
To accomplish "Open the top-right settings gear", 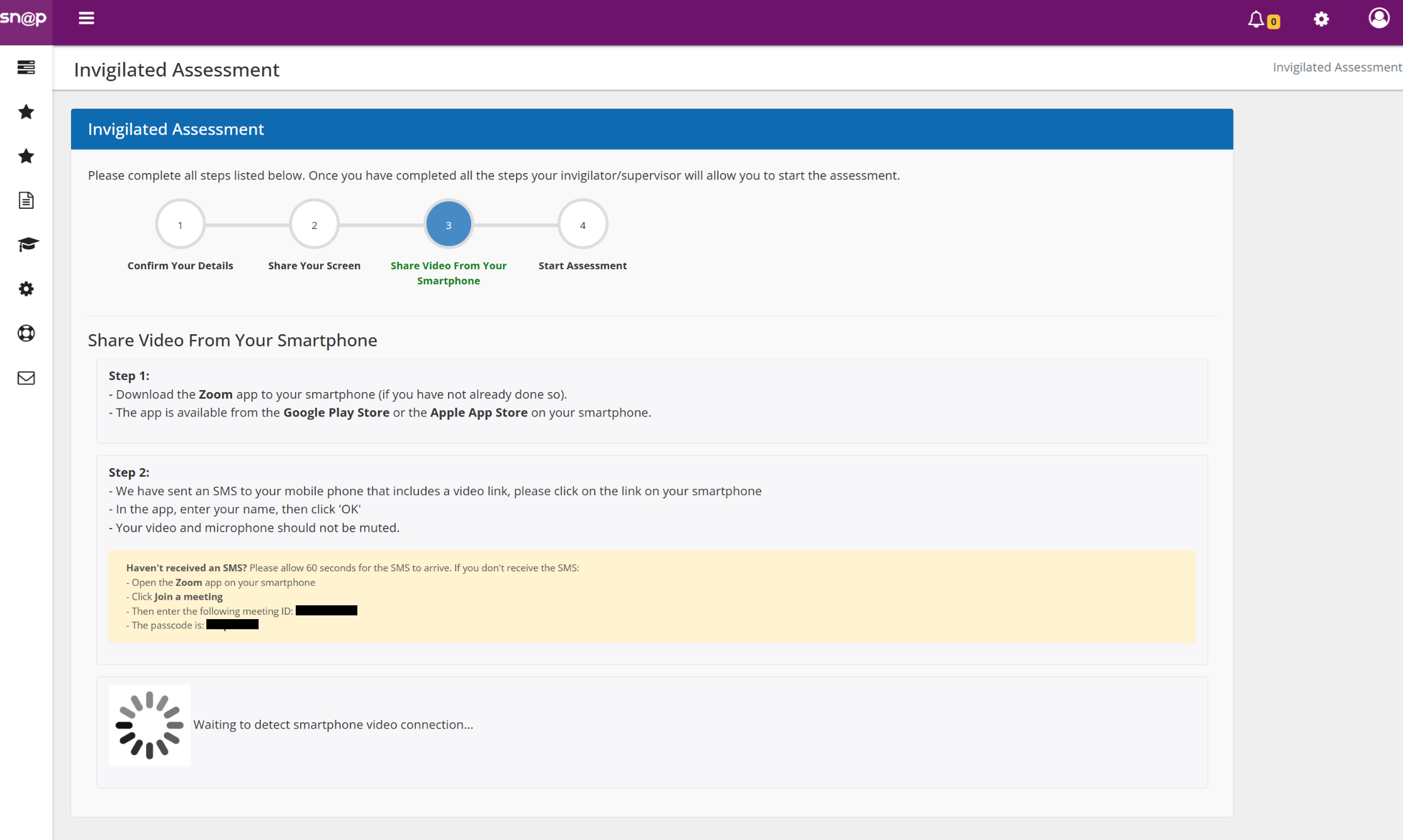I will (x=1321, y=20).
